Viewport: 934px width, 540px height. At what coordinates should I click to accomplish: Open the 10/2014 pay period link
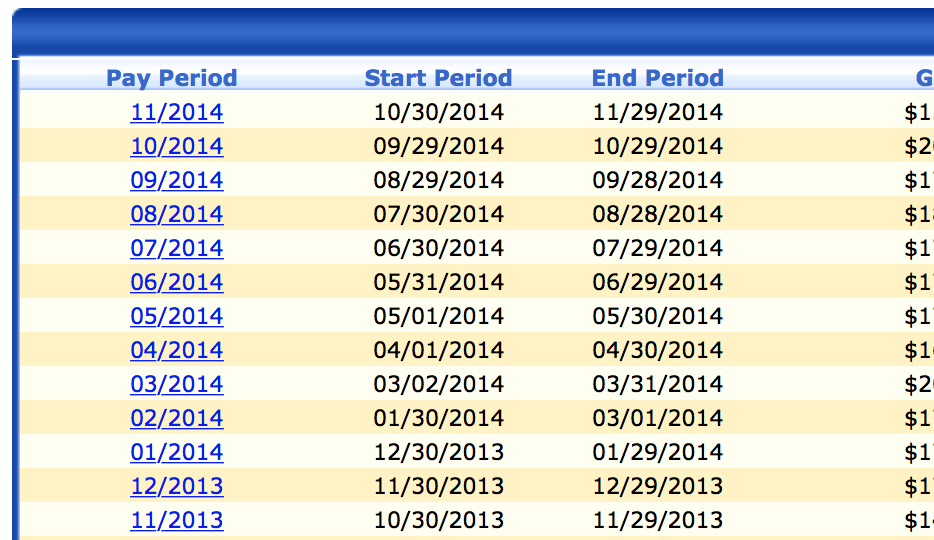pyautogui.click(x=176, y=146)
